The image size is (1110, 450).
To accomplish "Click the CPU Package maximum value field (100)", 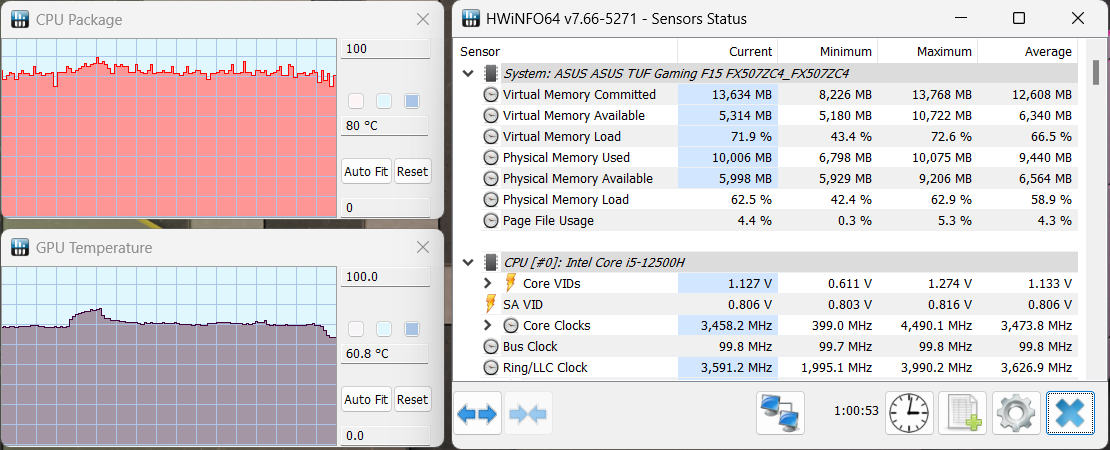I will 385,49.
